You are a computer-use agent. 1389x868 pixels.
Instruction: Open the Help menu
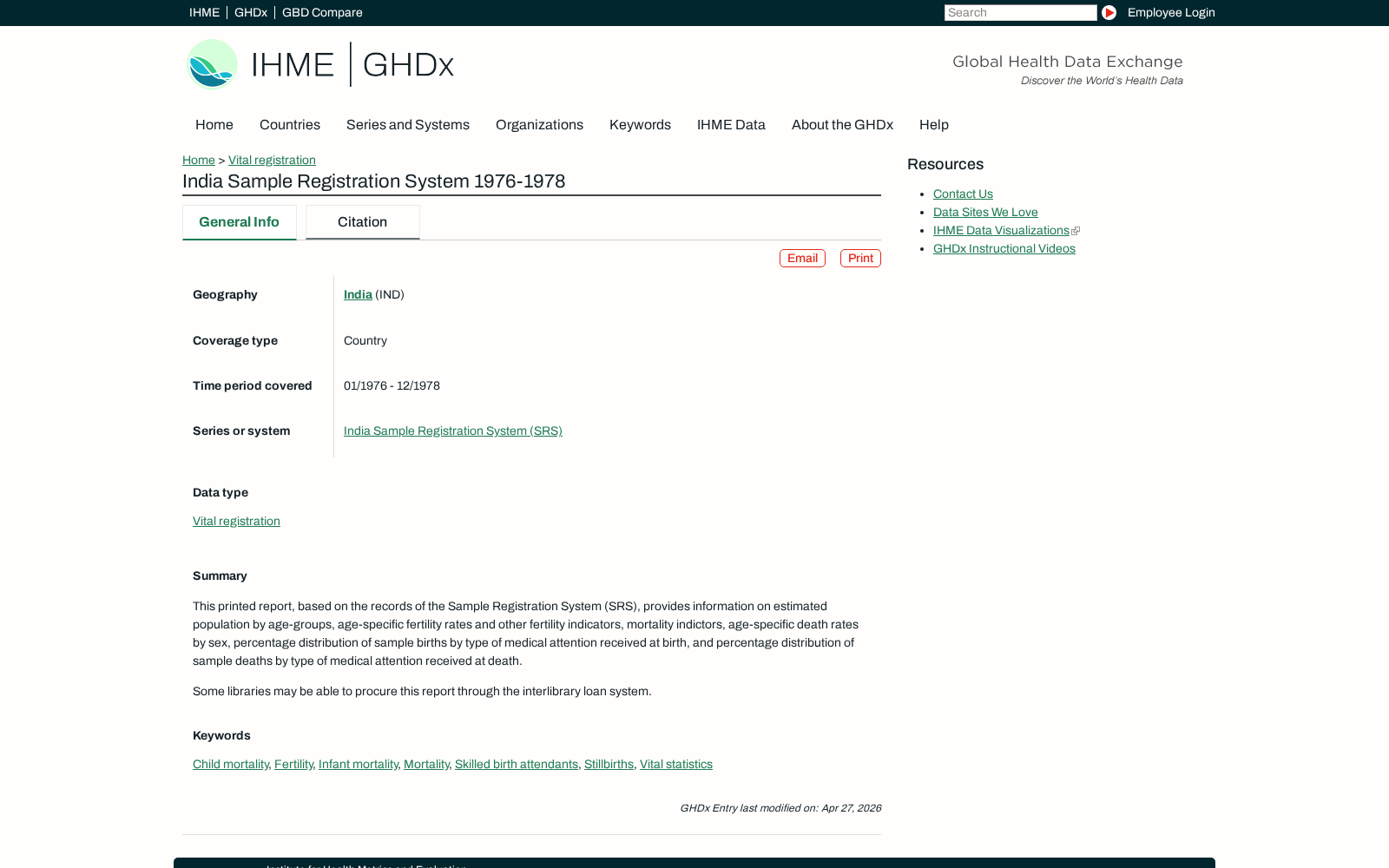coord(934,125)
